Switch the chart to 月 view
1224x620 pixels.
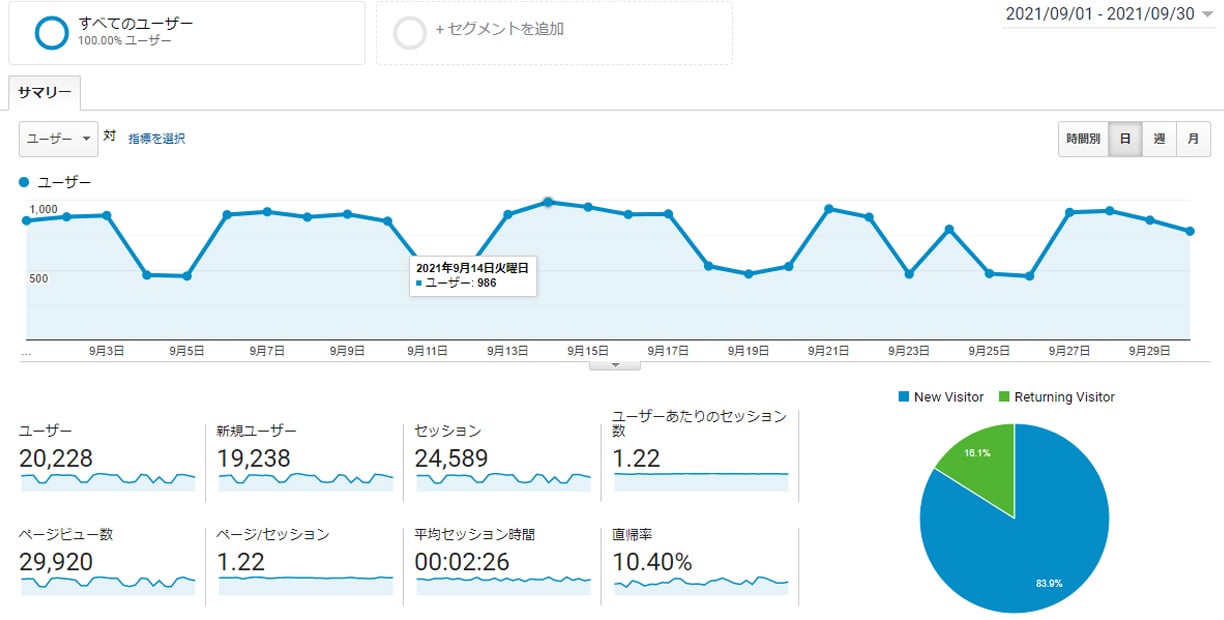point(1193,139)
